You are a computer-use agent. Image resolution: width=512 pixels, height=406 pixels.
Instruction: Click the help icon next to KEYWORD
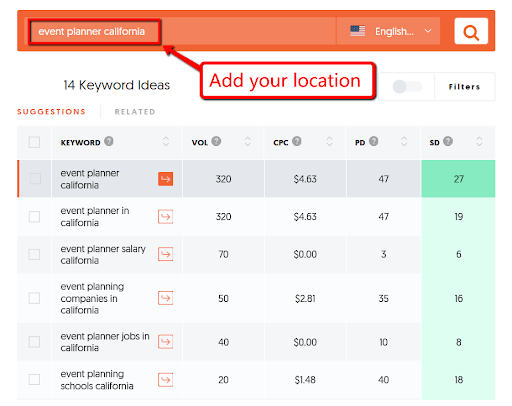(x=109, y=141)
